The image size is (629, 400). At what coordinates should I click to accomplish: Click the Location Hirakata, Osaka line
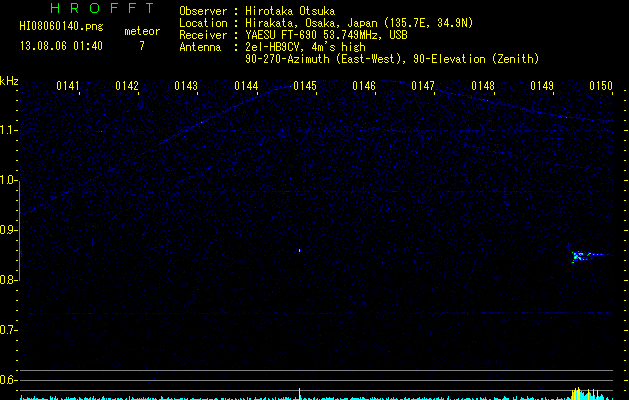click(326, 23)
